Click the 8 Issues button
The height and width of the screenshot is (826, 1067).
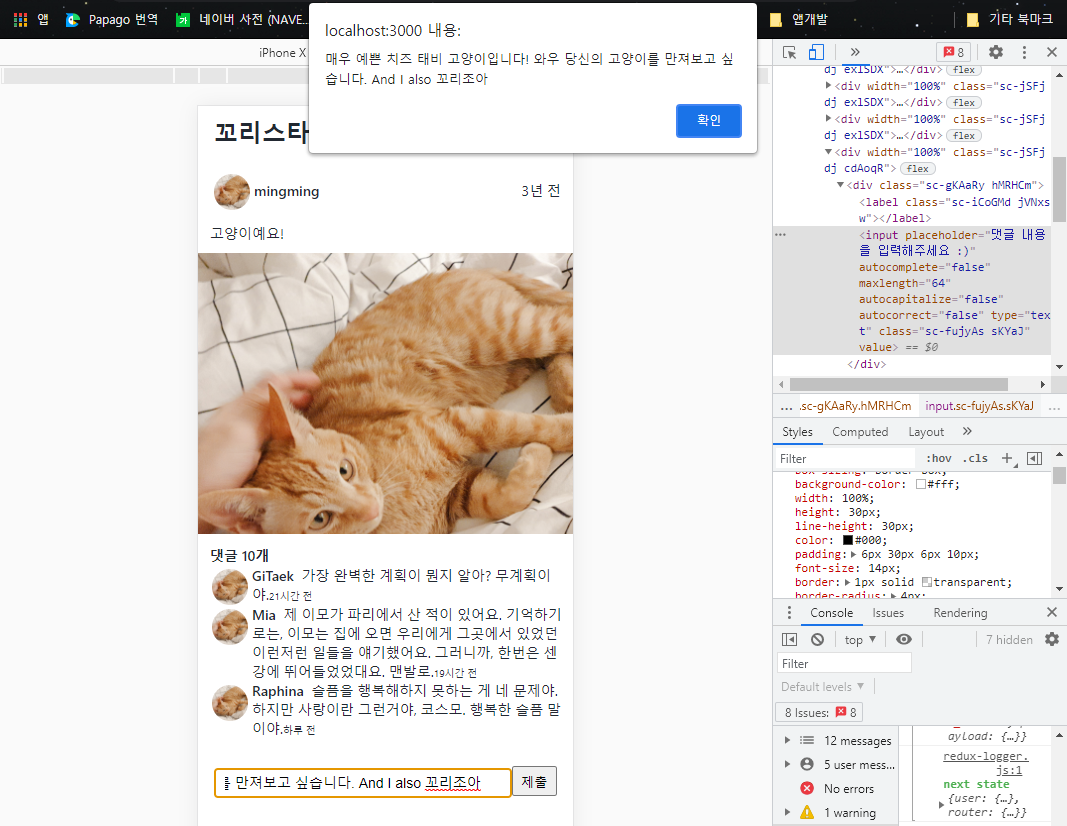(x=819, y=712)
